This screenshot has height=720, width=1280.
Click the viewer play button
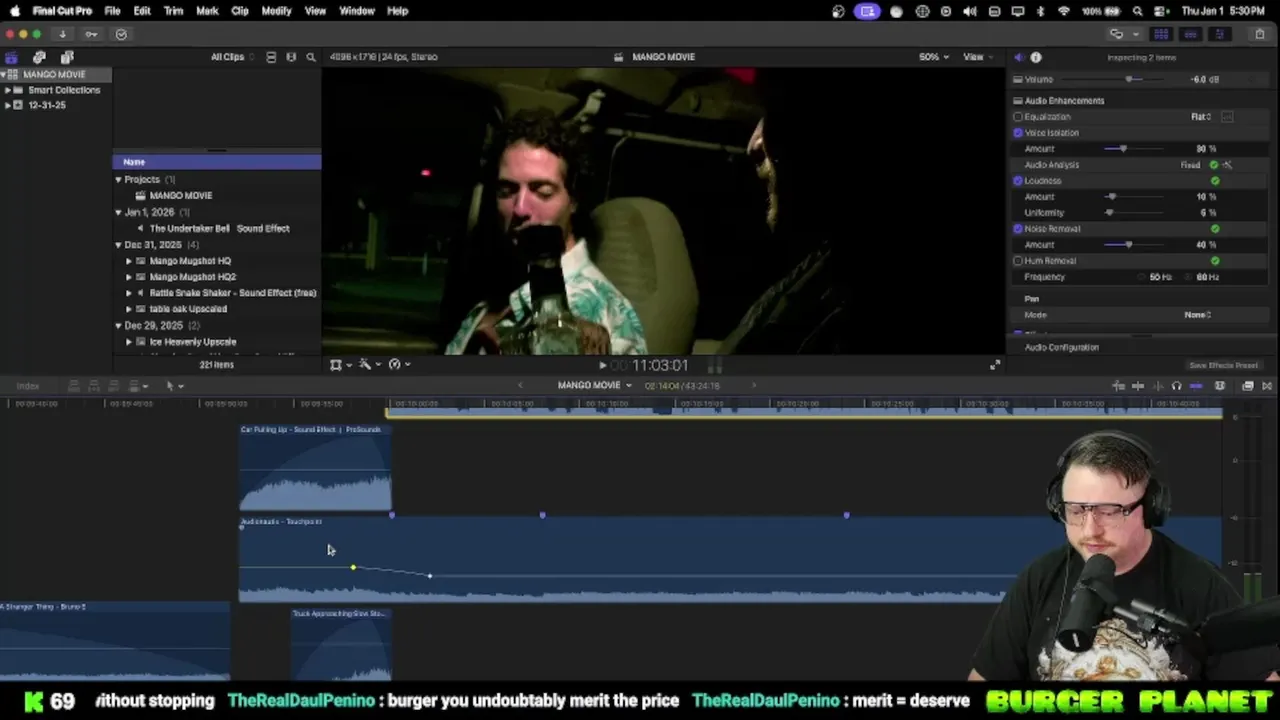point(603,366)
